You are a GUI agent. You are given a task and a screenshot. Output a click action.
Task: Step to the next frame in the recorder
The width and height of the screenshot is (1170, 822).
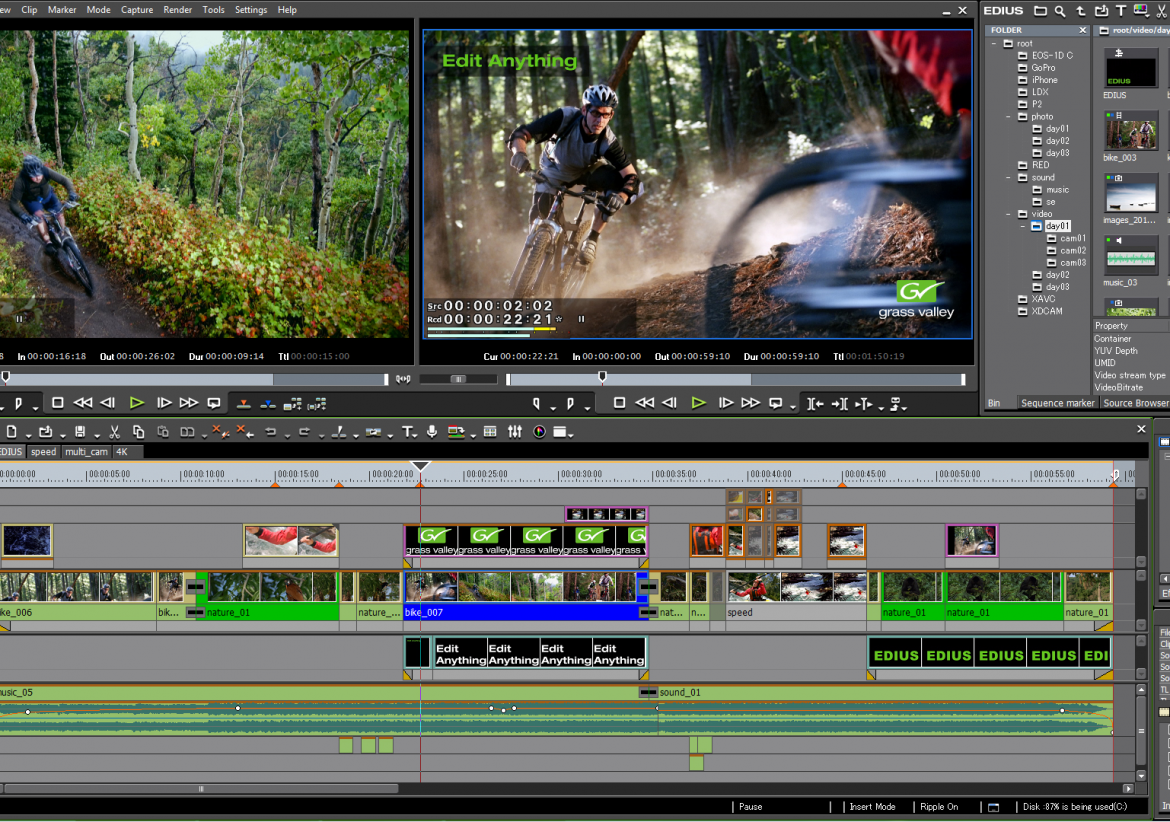(x=725, y=403)
